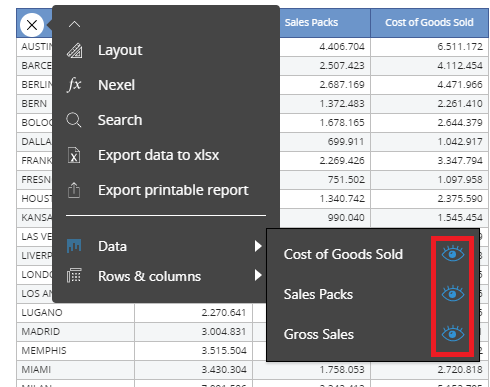The height and width of the screenshot is (387, 490).
Task: Choose Export printable report
Action: click(173, 190)
